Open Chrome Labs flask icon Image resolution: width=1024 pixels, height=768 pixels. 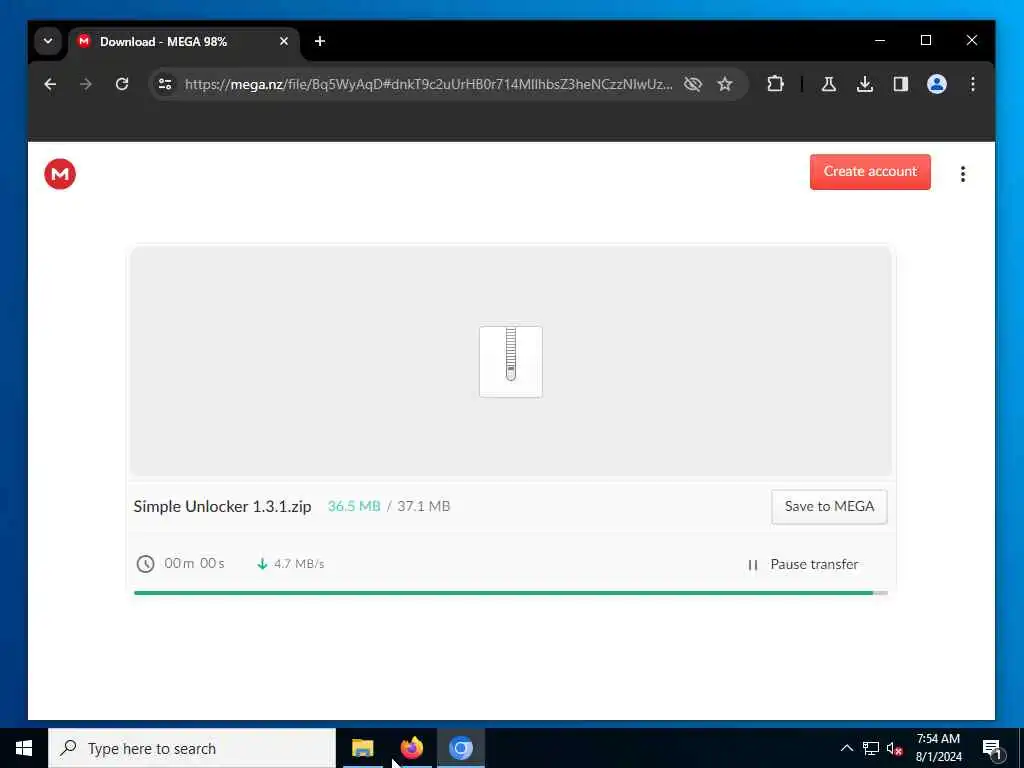[x=829, y=84]
